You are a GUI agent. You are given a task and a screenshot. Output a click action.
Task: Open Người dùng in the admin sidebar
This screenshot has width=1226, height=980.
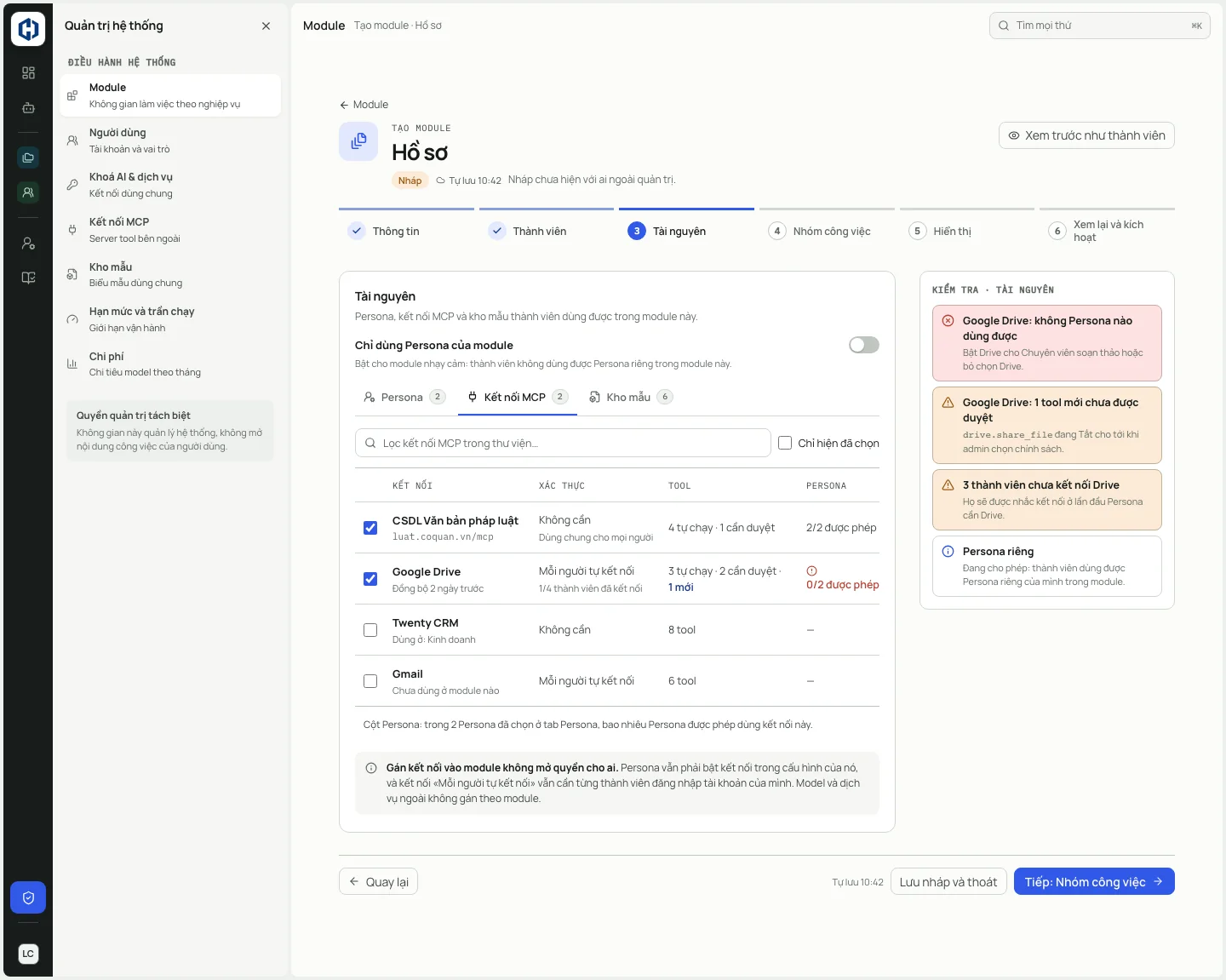(x=170, y=140)
